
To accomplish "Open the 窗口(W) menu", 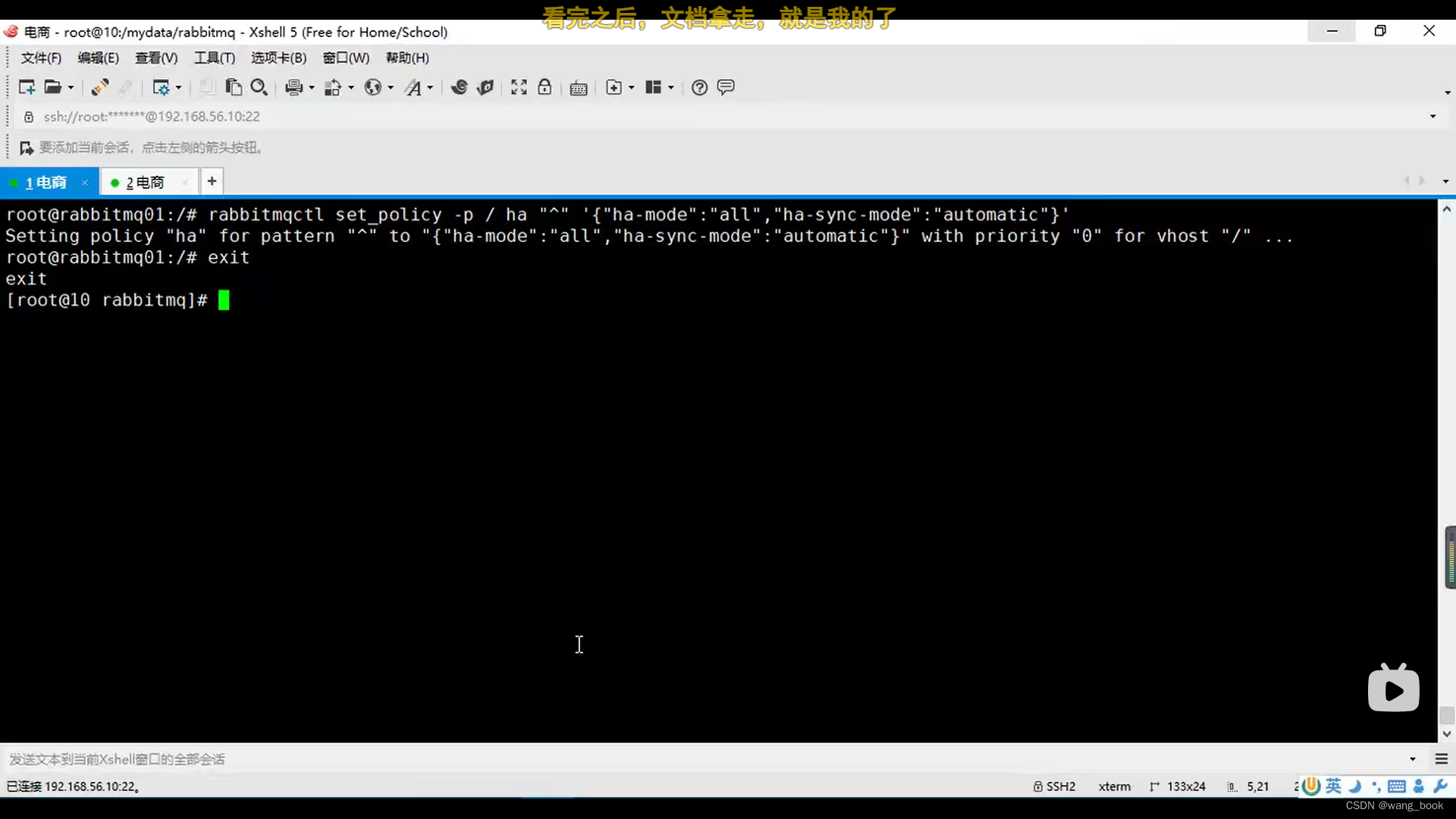I will 346,58.
